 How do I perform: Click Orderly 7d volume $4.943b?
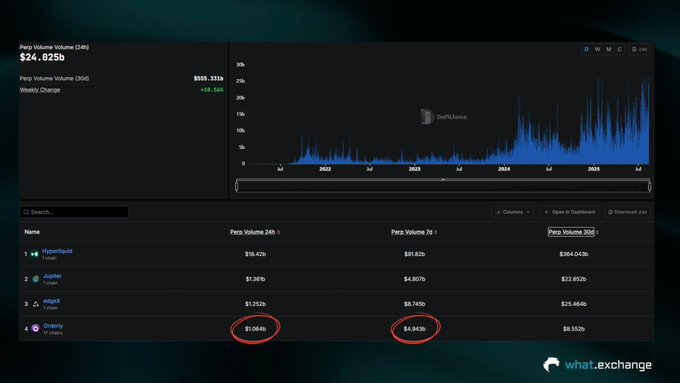point(415,329)
